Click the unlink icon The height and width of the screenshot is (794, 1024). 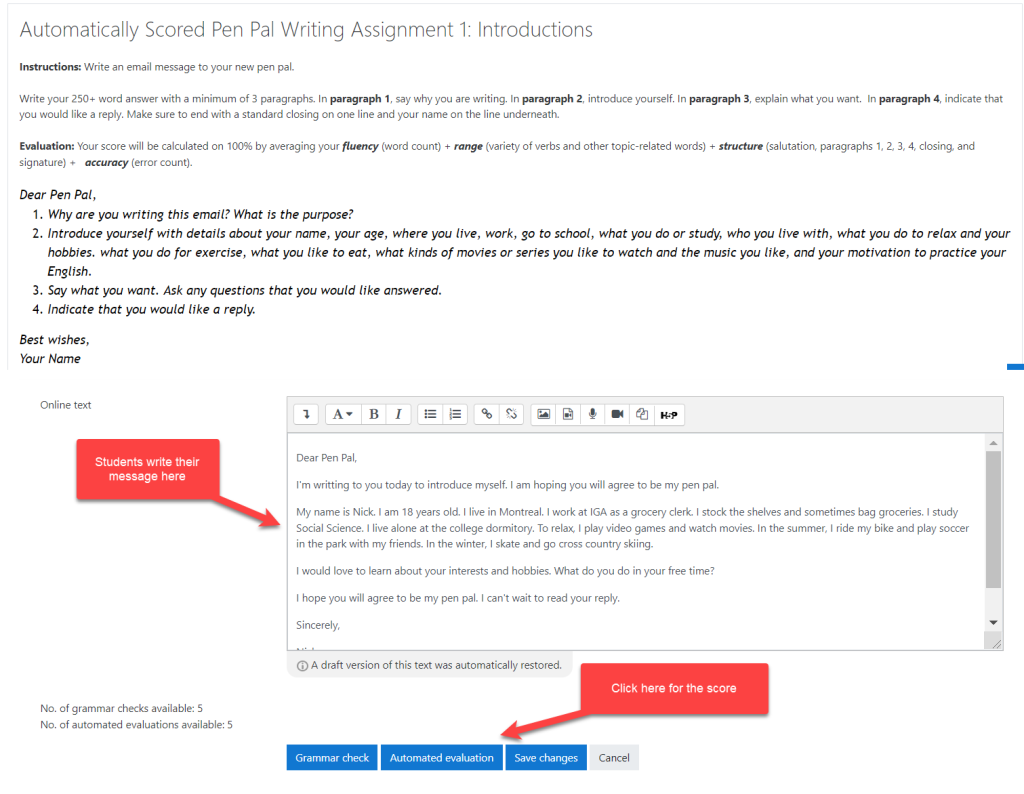click(511, 414)
